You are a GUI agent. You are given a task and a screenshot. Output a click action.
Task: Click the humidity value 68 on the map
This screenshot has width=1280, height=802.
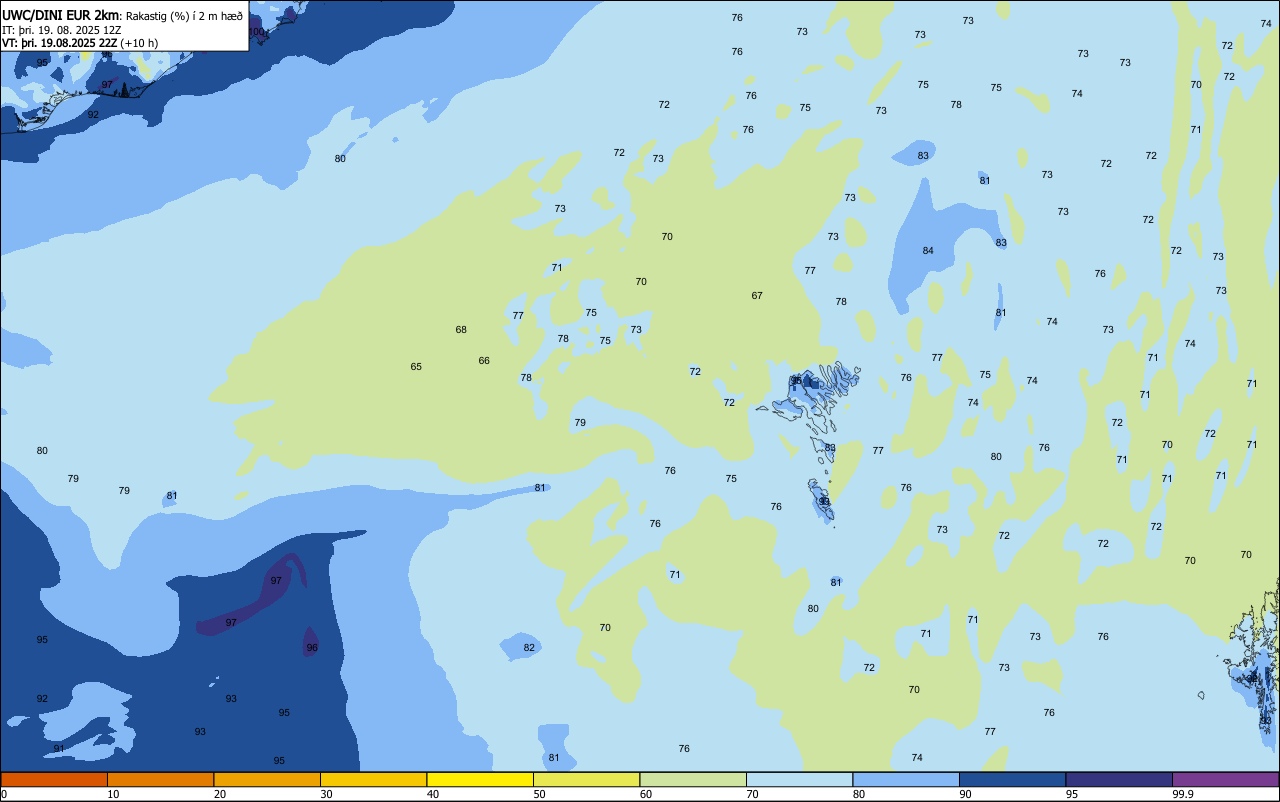pyautogui.click(x=461, y=330)
